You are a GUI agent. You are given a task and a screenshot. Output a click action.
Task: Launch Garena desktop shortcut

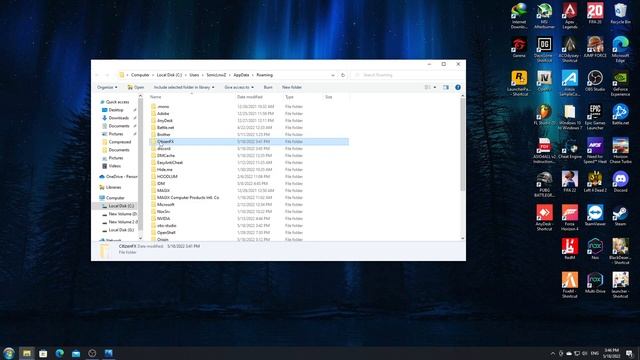click(x=519, y=47)
